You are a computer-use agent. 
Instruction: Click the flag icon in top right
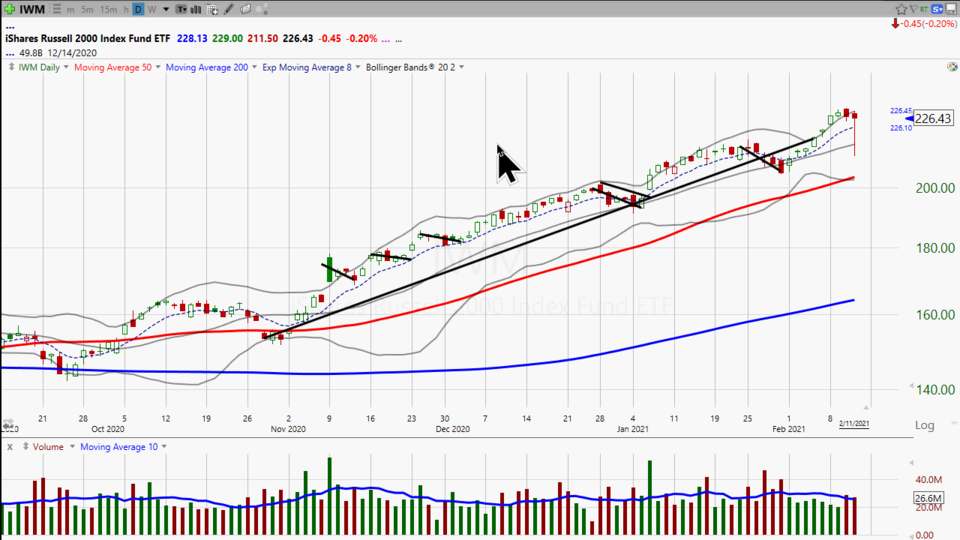913,9
